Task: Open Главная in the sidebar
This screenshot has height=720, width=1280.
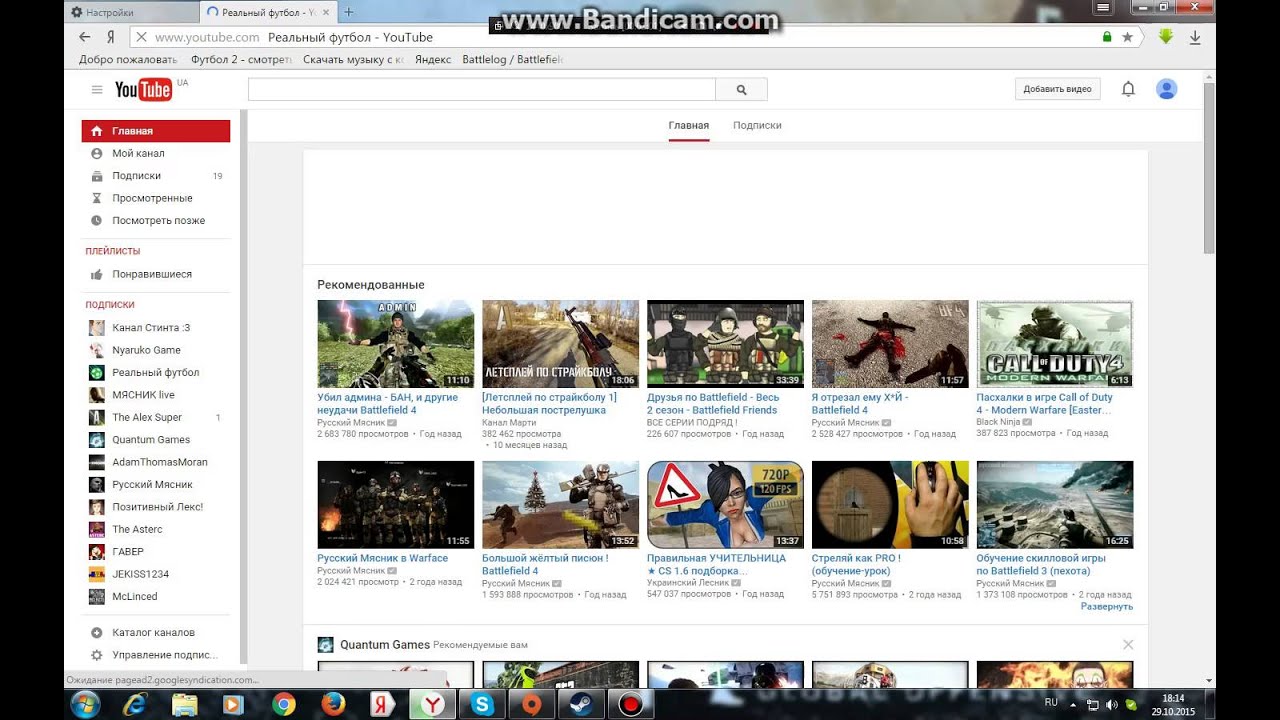Action: point(156,131)
